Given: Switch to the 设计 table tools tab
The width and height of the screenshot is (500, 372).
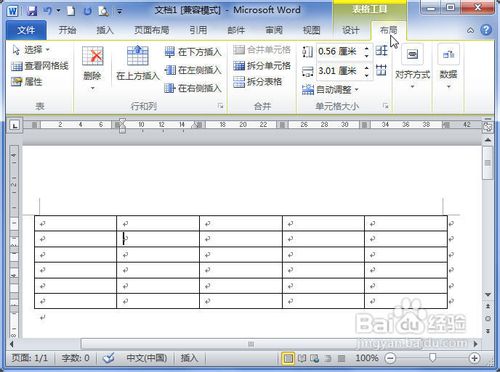Looking at the screenshot, I should (351, 30).
